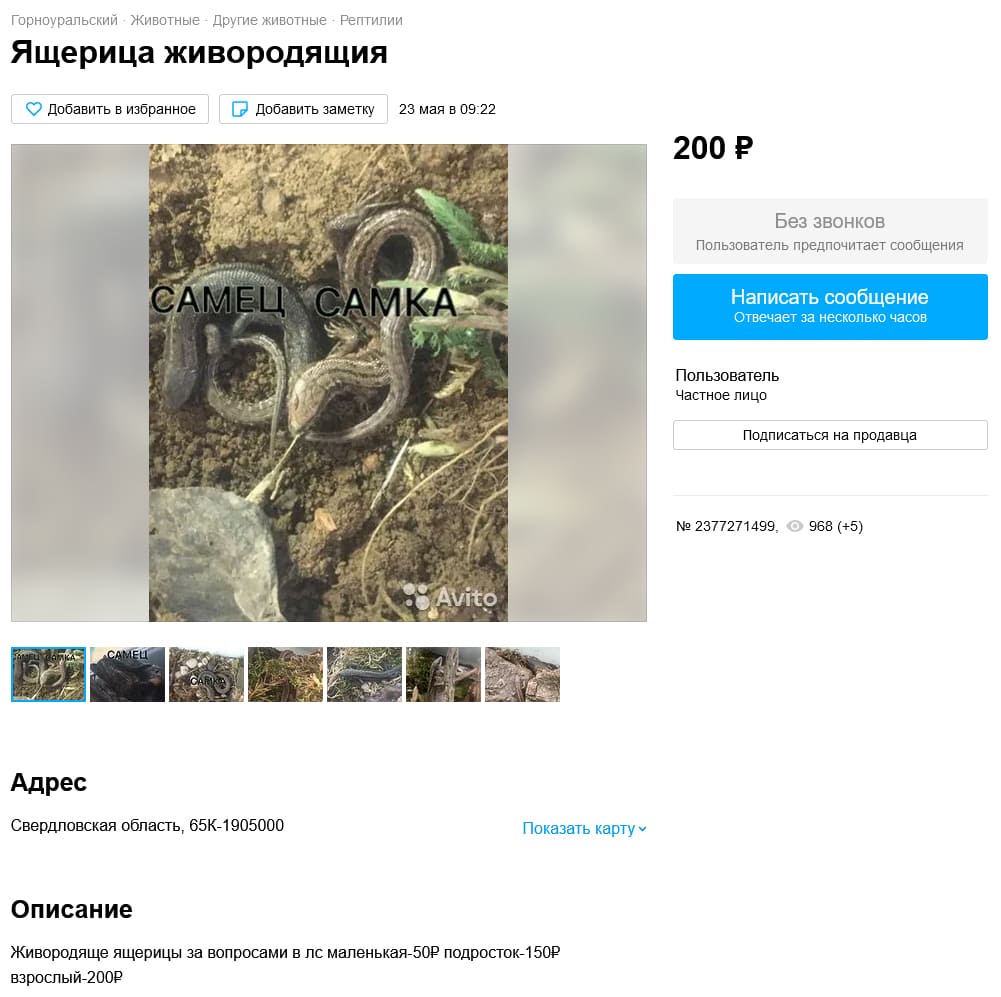Open the Рептилии breadcrumb category

point(371,20)
